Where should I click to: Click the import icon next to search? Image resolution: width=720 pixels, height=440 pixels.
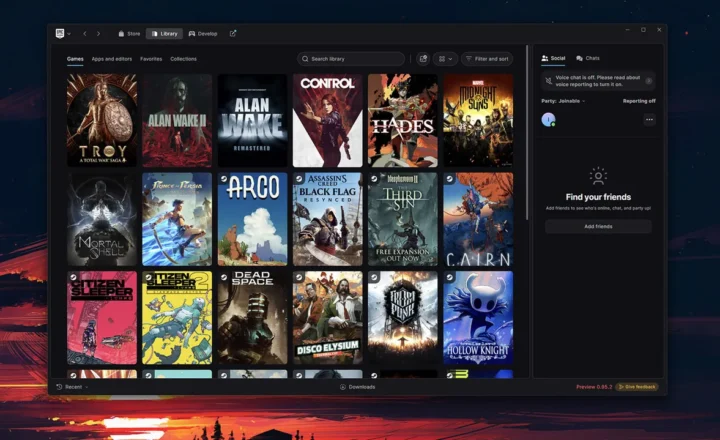click(423, 59)
